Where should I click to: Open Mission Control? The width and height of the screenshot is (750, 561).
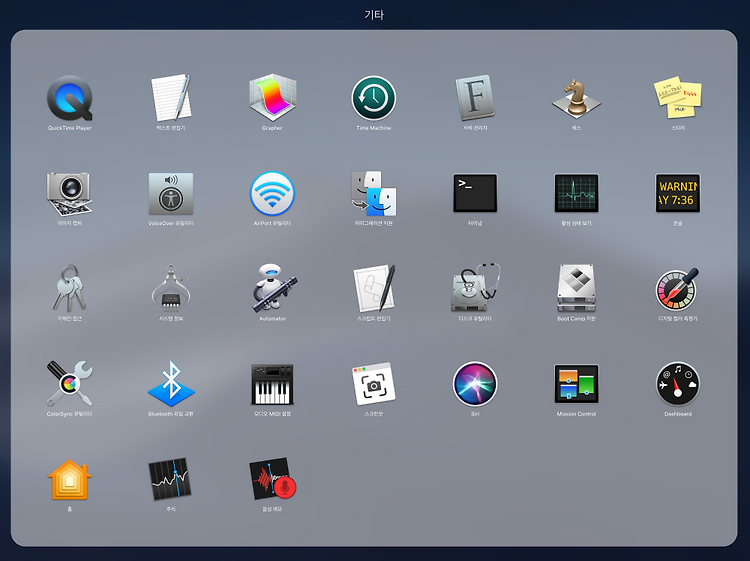(576, 384)
